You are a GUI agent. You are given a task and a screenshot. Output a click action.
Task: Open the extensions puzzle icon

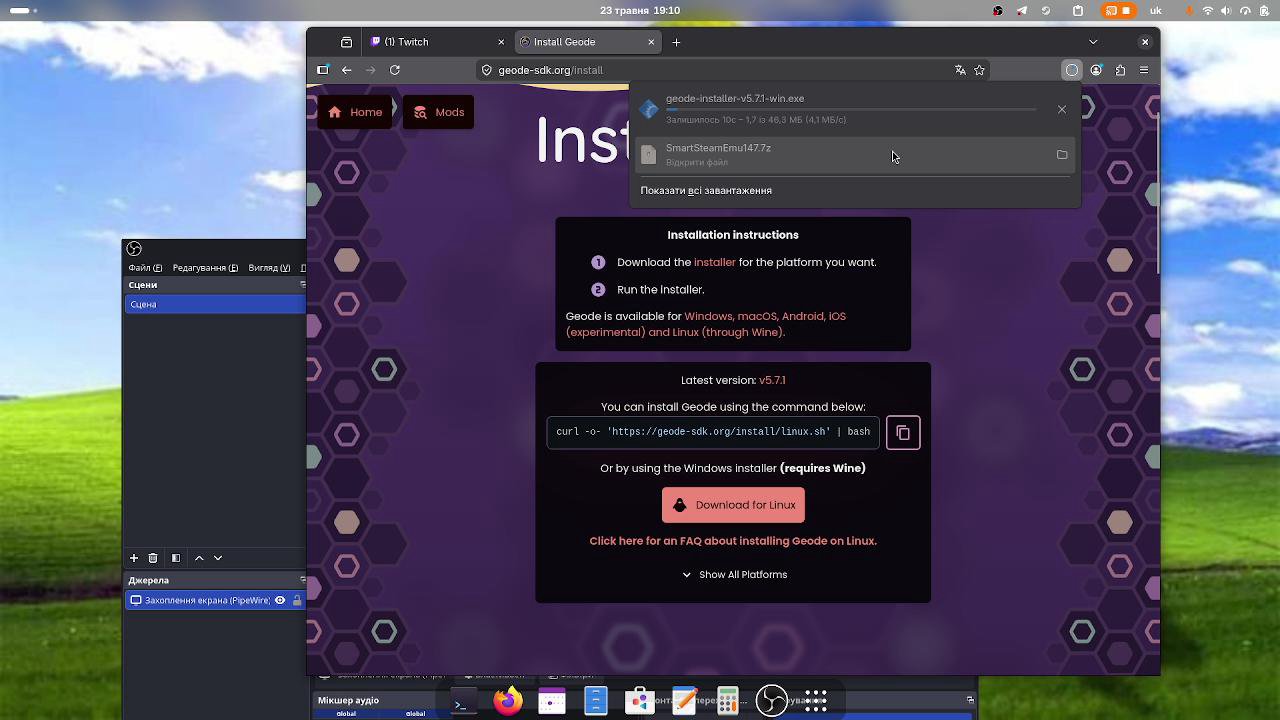[x=1120, y=70]
